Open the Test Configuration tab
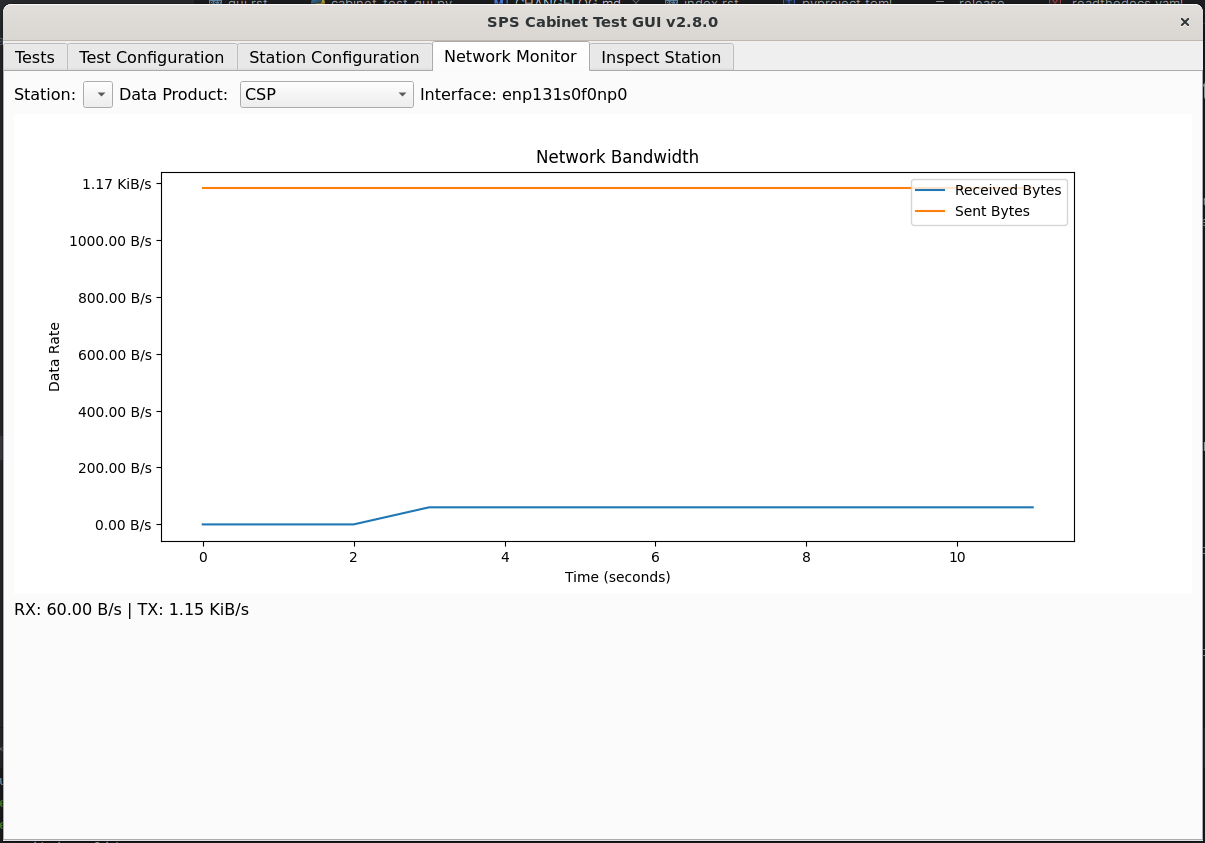This screenshot has height=843, width=1205. (x=151, y=57)
